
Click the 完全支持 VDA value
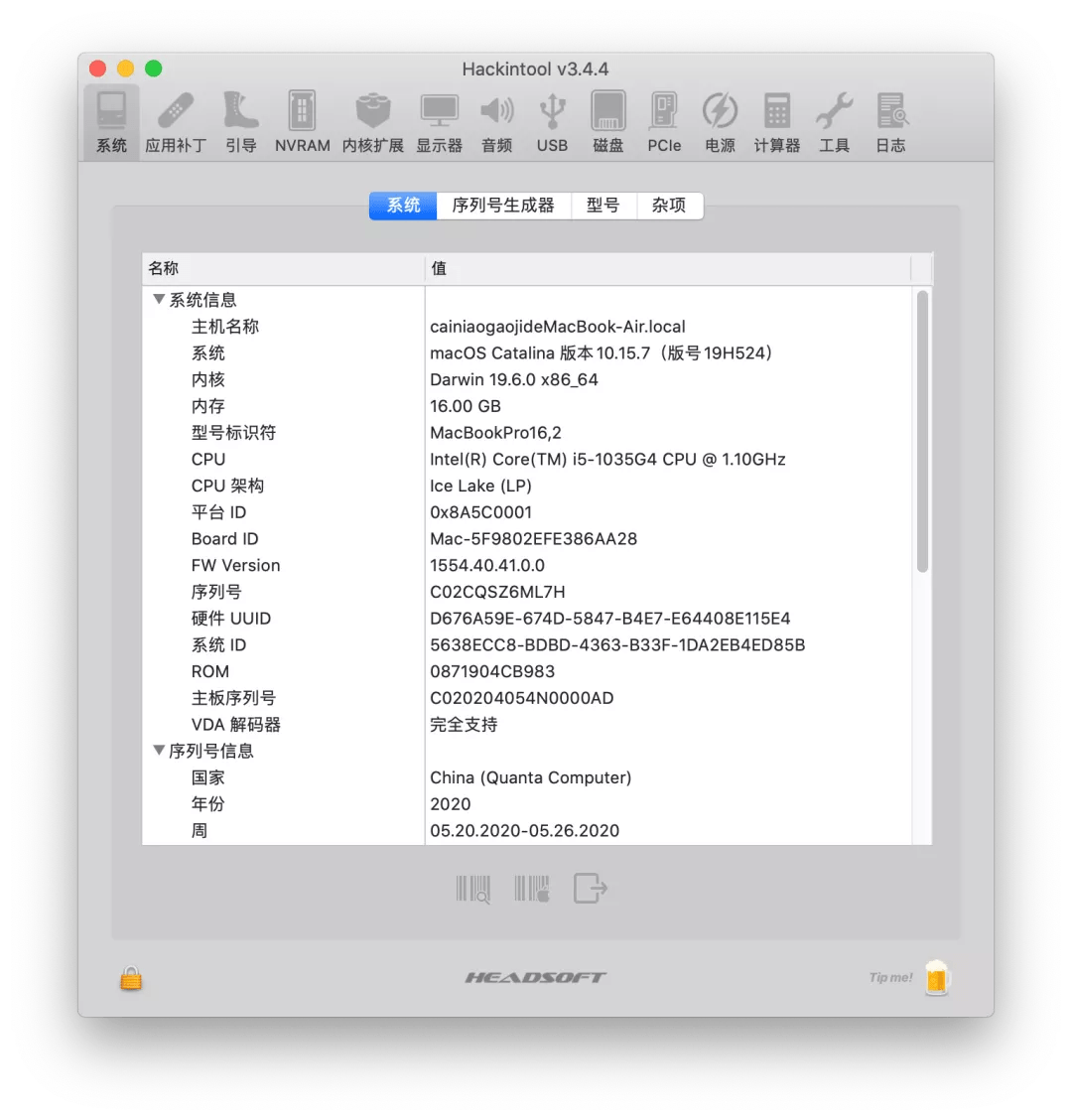tap(464, 724)
